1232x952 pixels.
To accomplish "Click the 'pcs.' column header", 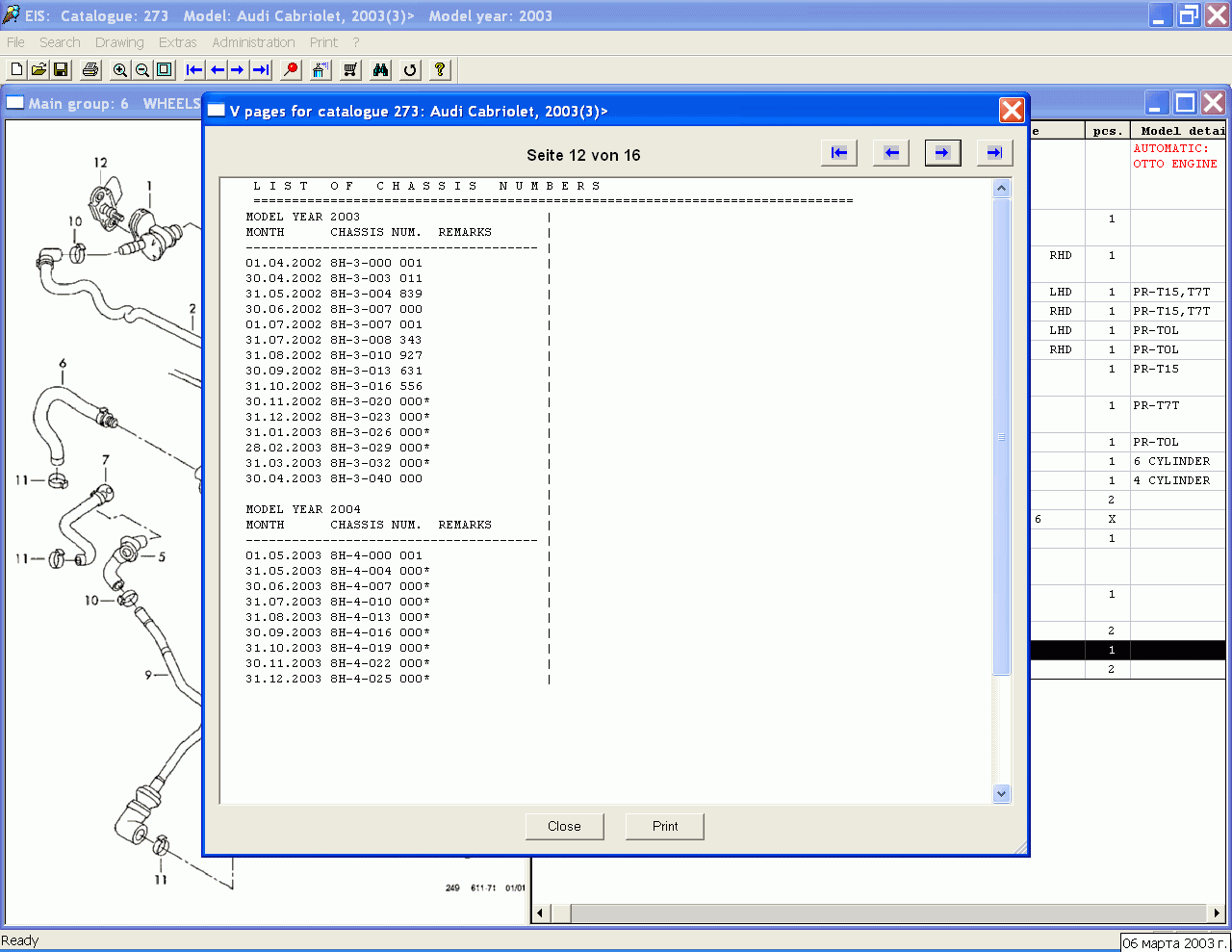I will pyautogui.click(x=1107, y=131).
